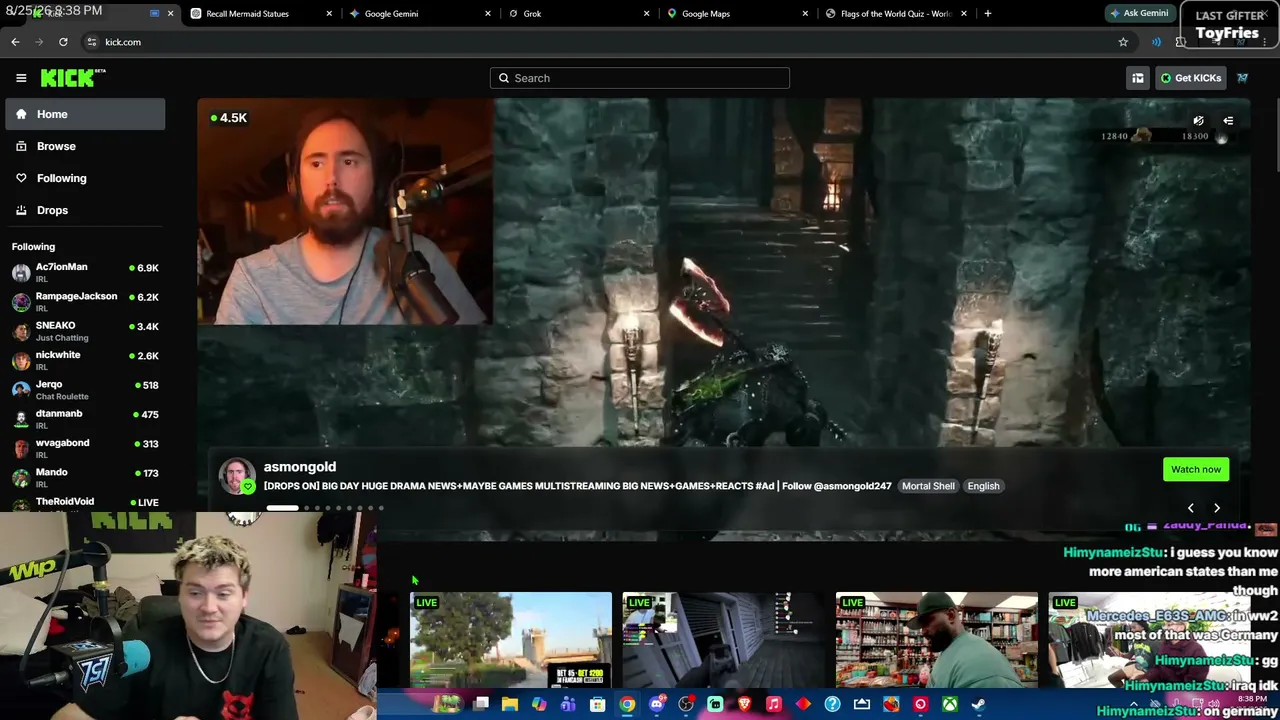Open Browse in the sidebar
Viewport: 1280px width, 720px height.
pyautogui.click(x=85, y=146)
